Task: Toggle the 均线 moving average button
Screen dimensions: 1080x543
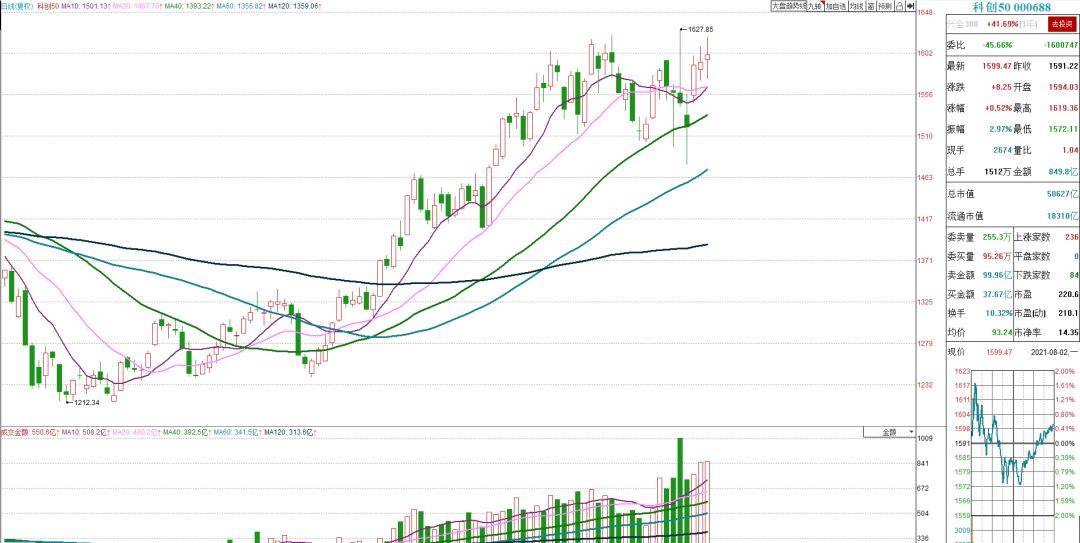Action: point(857,6)
